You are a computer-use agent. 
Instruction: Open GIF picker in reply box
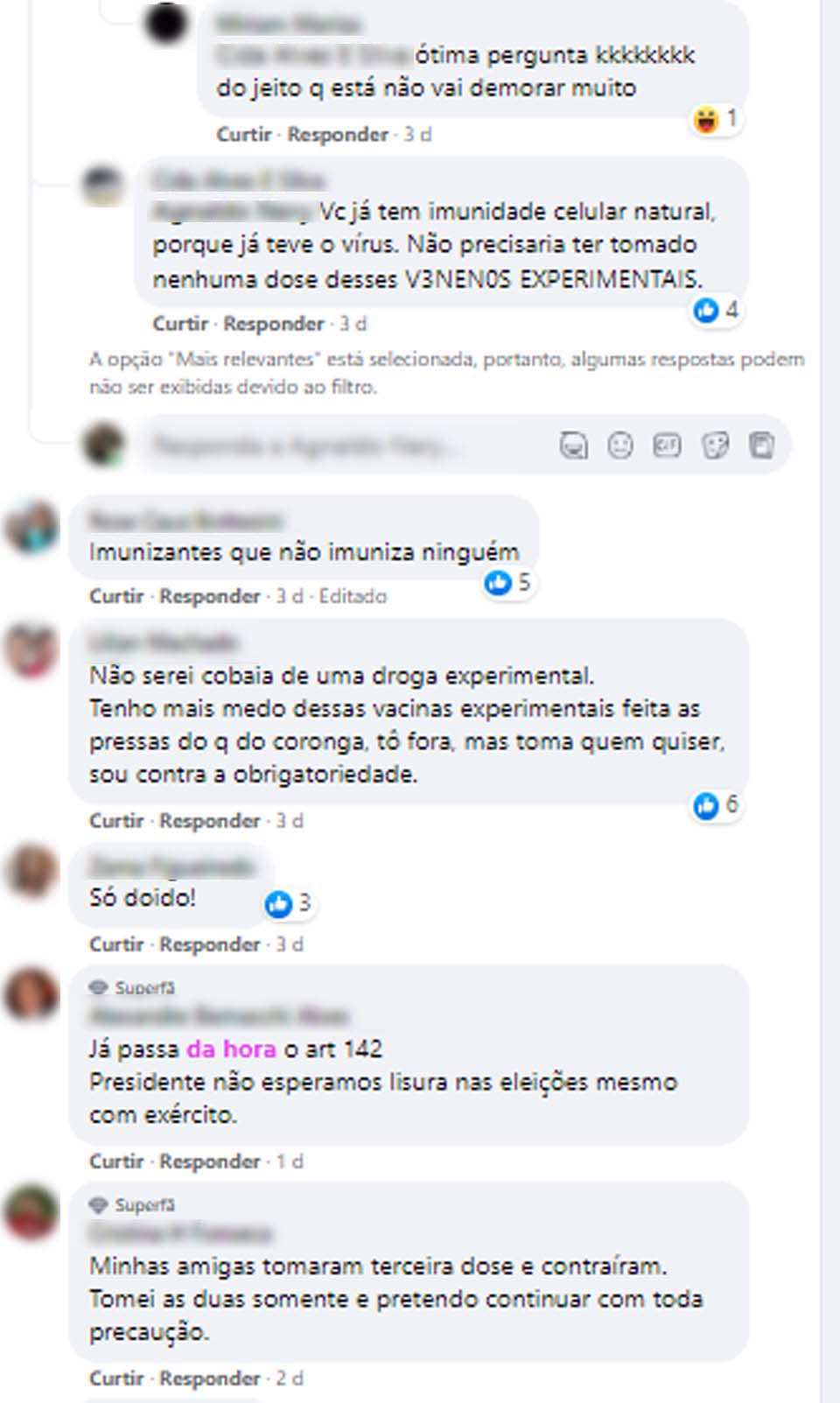668,445
